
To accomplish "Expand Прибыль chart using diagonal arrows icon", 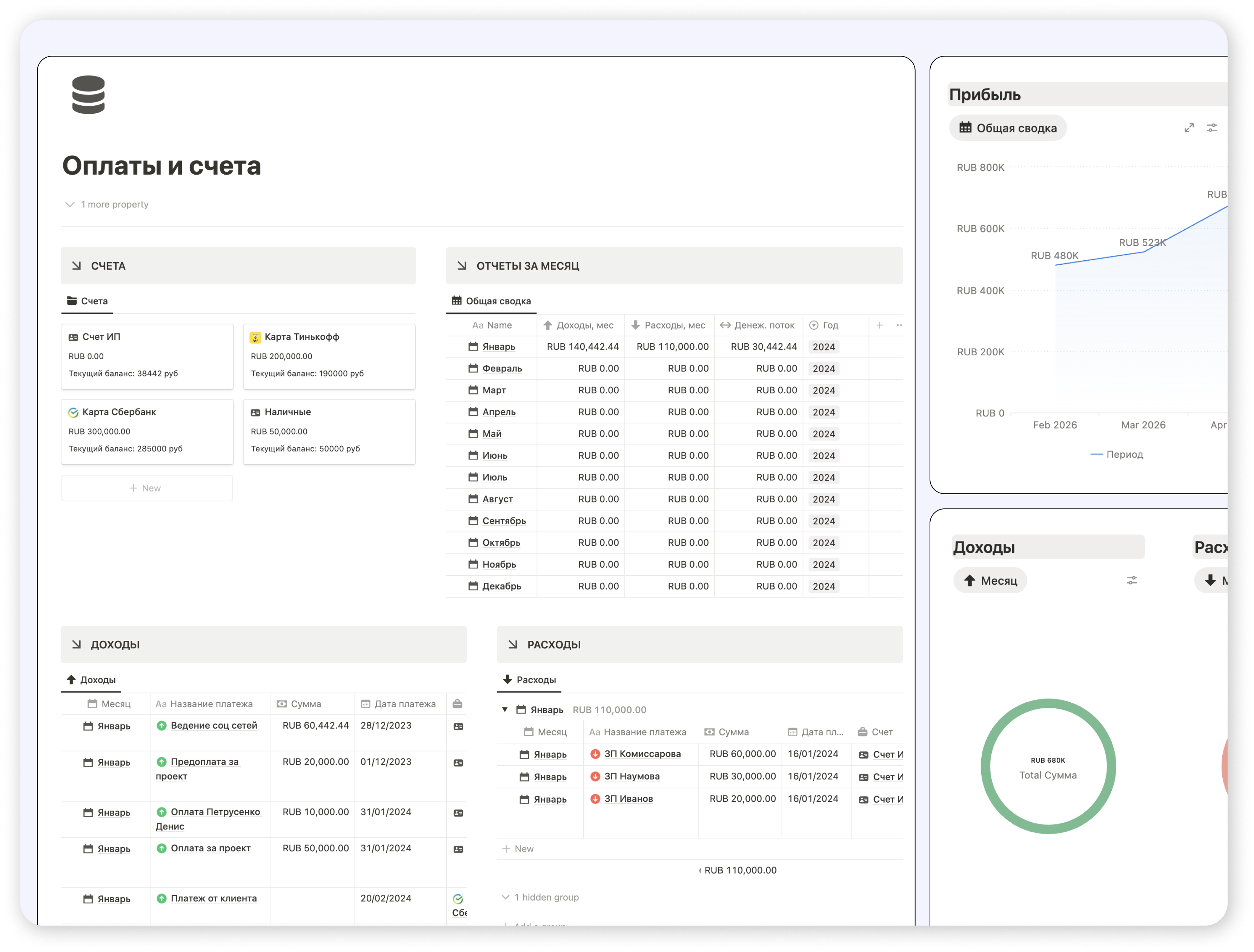I will [1189, 127].
